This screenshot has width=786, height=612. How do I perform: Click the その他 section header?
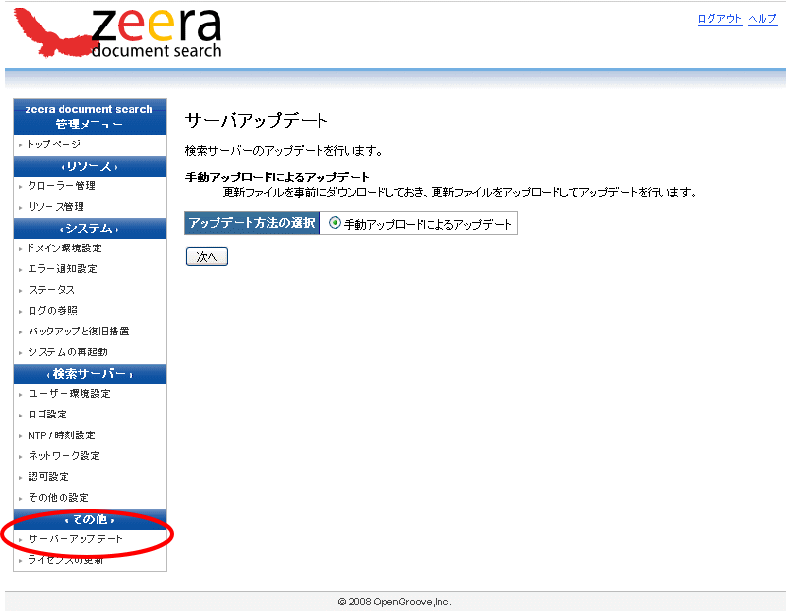[x=90, y=520]
